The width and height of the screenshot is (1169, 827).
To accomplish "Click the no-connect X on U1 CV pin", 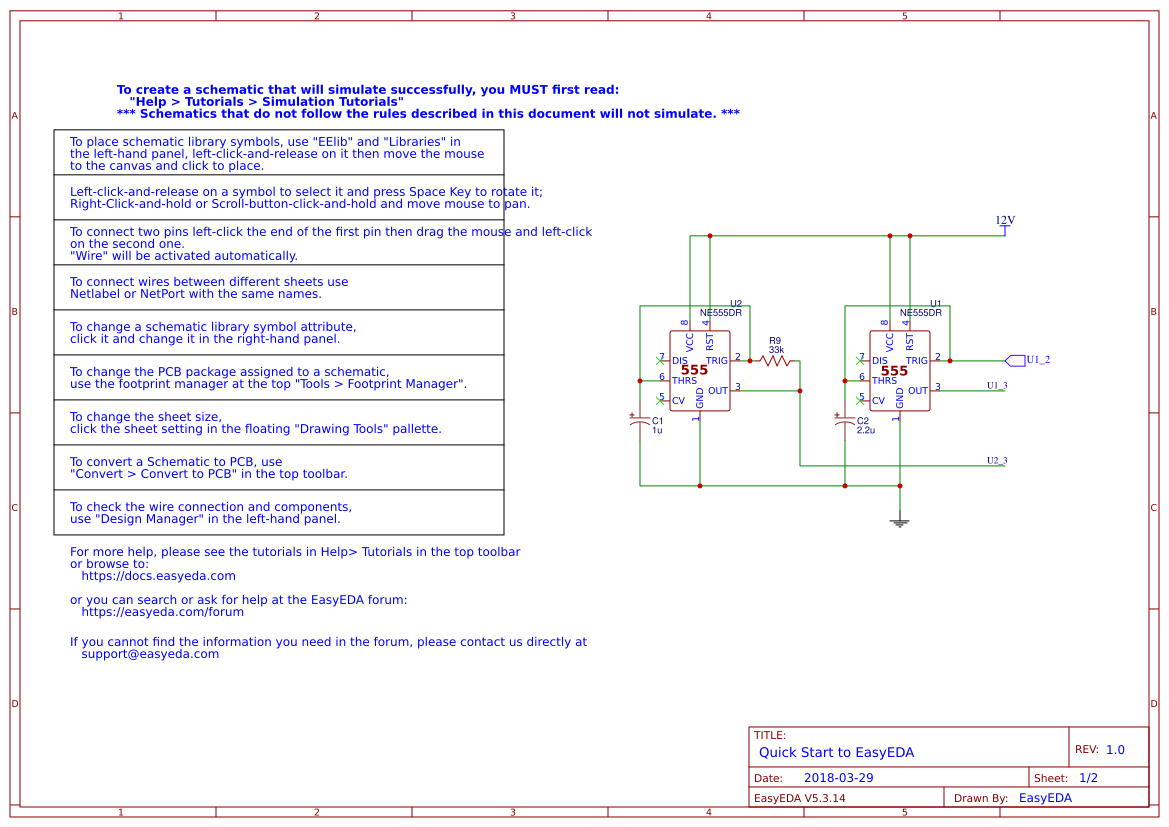I will (860, 400).
